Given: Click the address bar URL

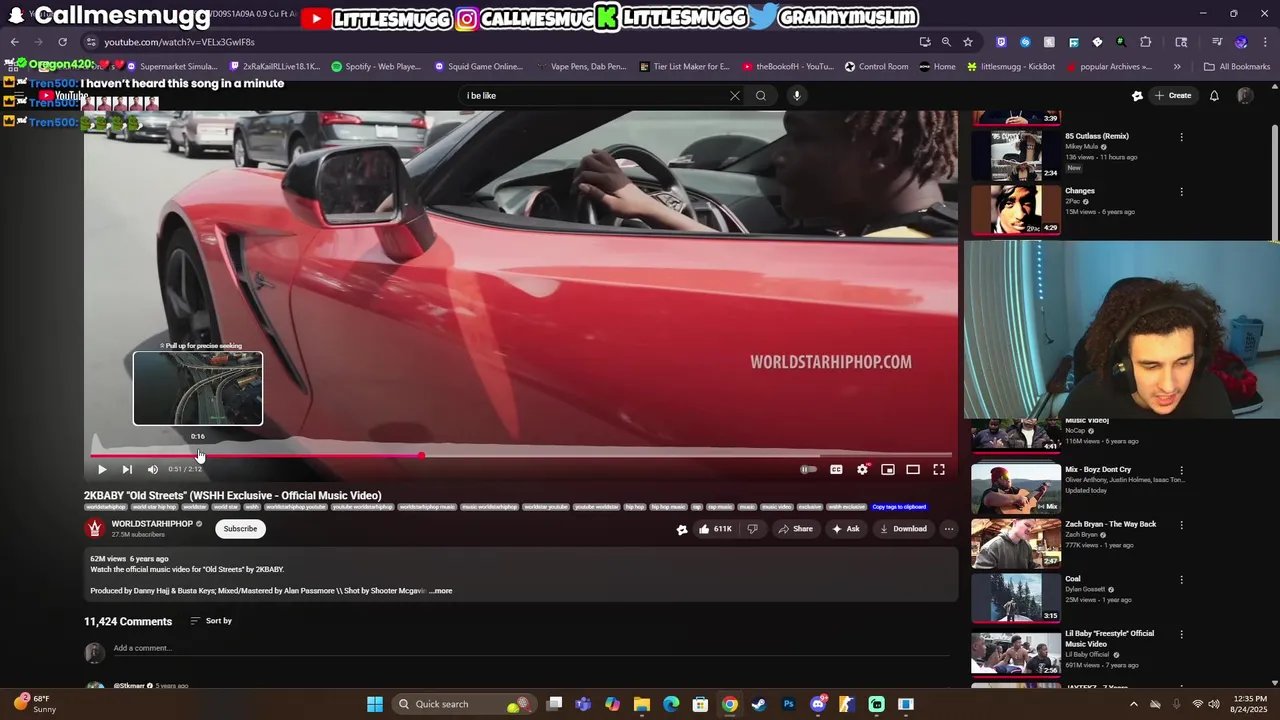Looking at the screenshot, I should pos(180,42).
